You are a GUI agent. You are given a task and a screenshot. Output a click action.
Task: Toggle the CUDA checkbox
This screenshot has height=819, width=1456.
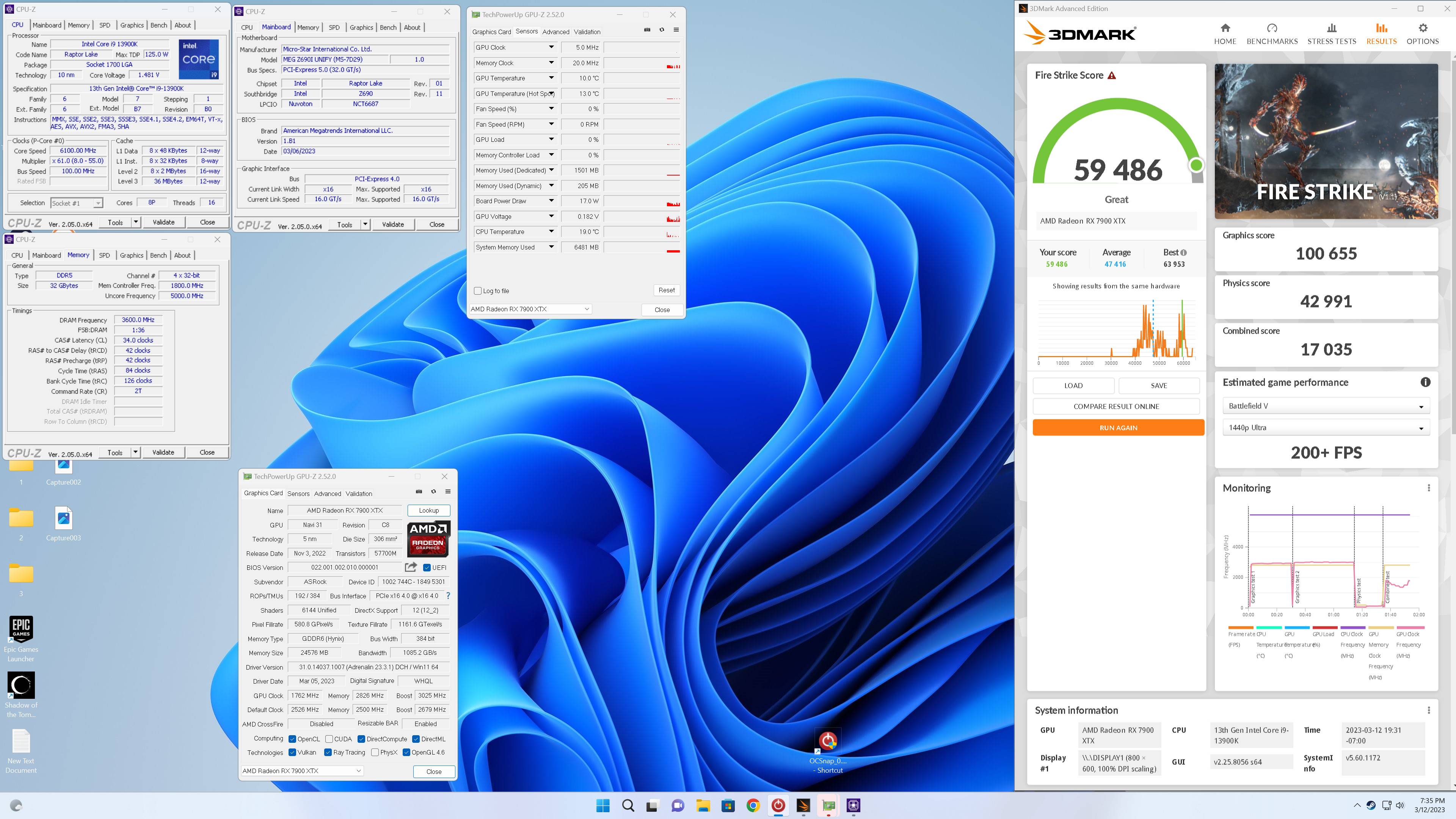click(329, 739)
